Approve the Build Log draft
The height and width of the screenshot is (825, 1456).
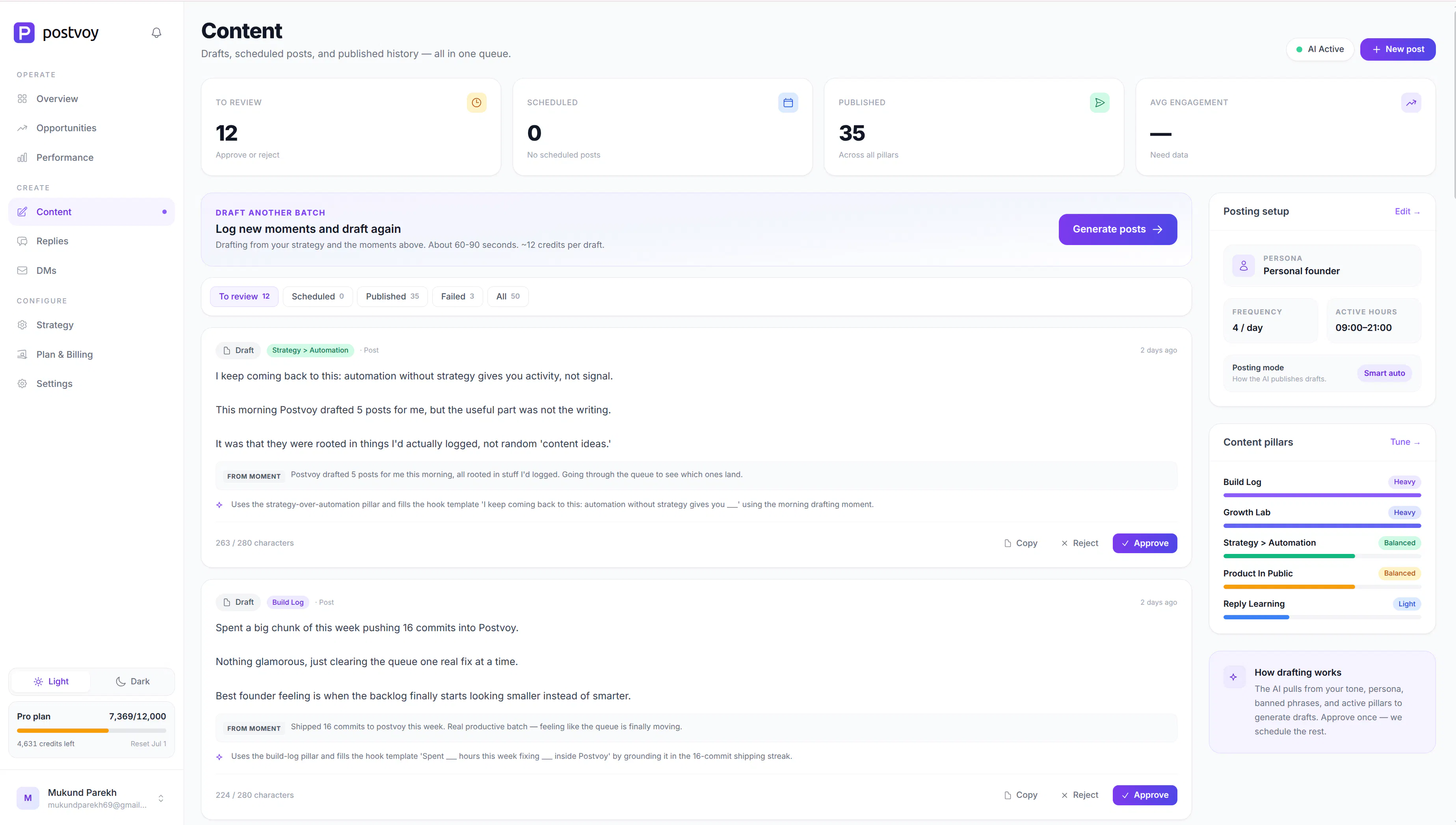(x=1145, y=795)
